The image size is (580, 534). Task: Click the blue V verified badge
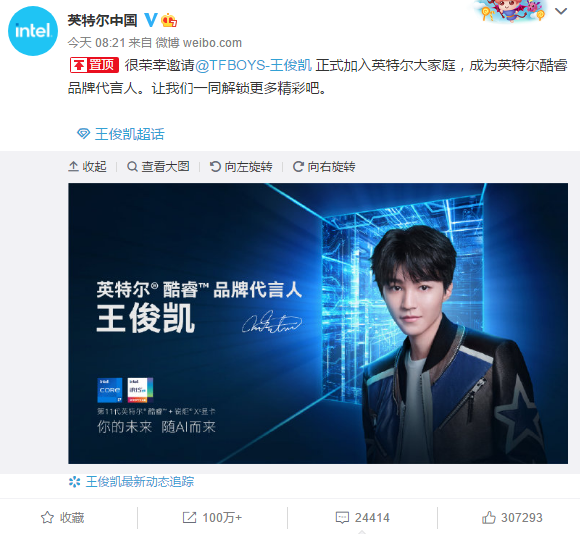click(x=151, y=20)
